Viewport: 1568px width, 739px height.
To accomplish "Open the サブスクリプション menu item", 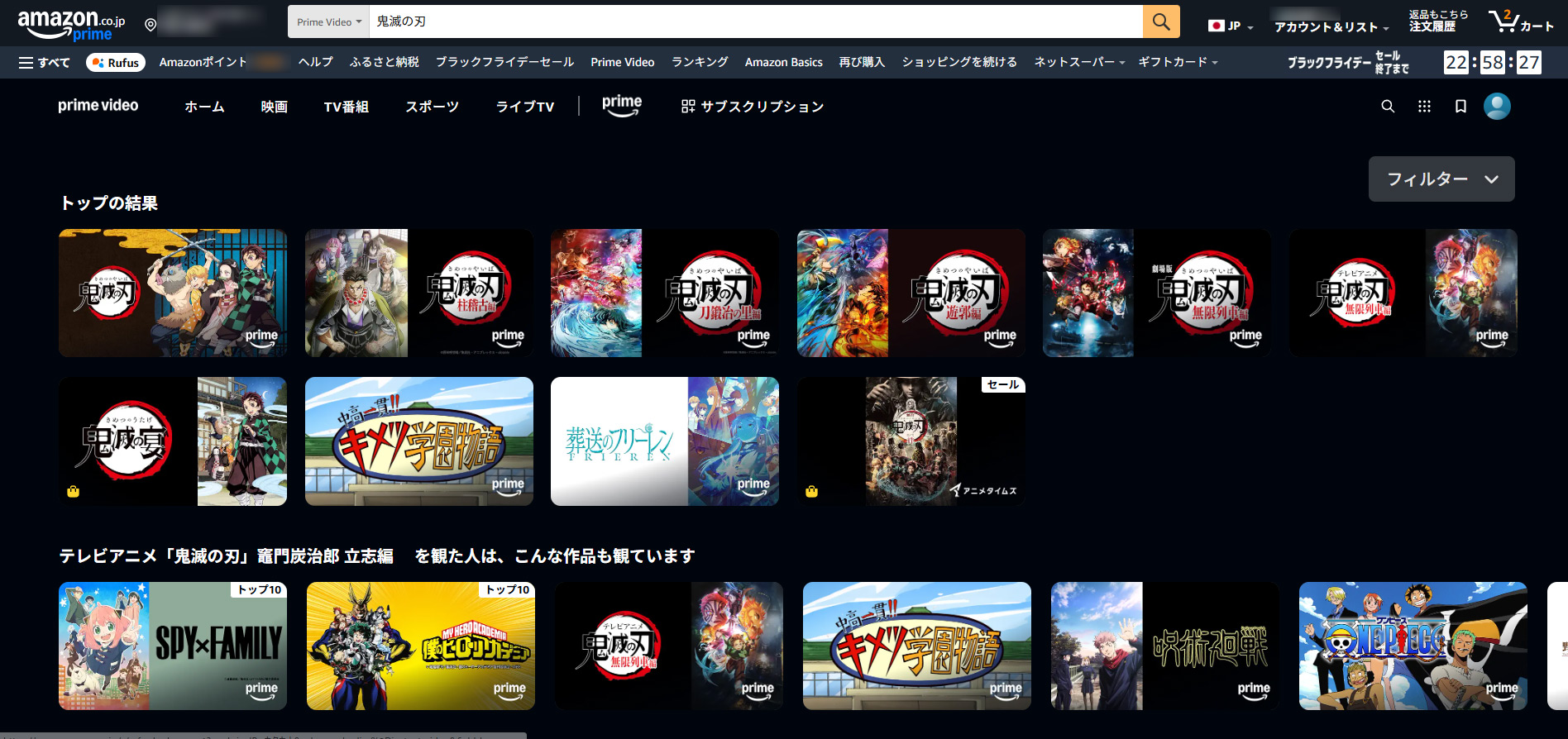I will point(752,107).
